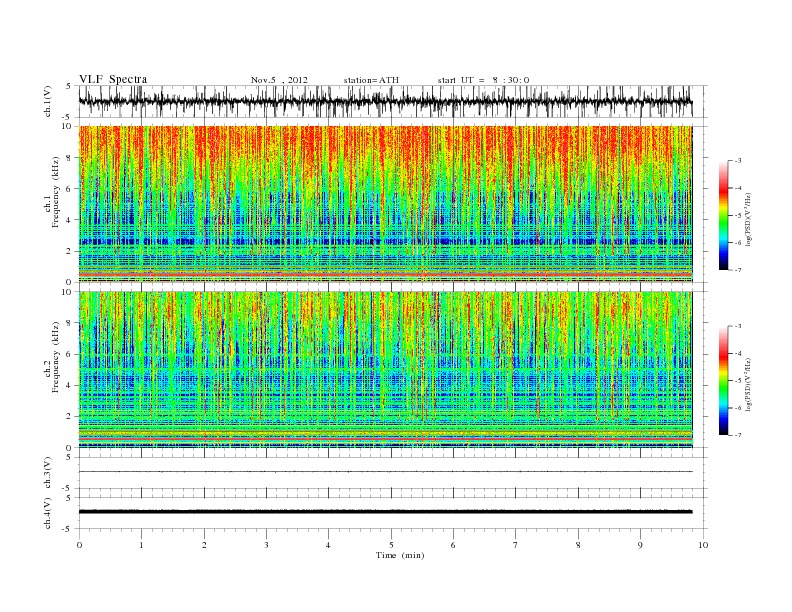The image size is (792, 612).
Task: Click the color scale bar beside ch.1
Action: 723,216
